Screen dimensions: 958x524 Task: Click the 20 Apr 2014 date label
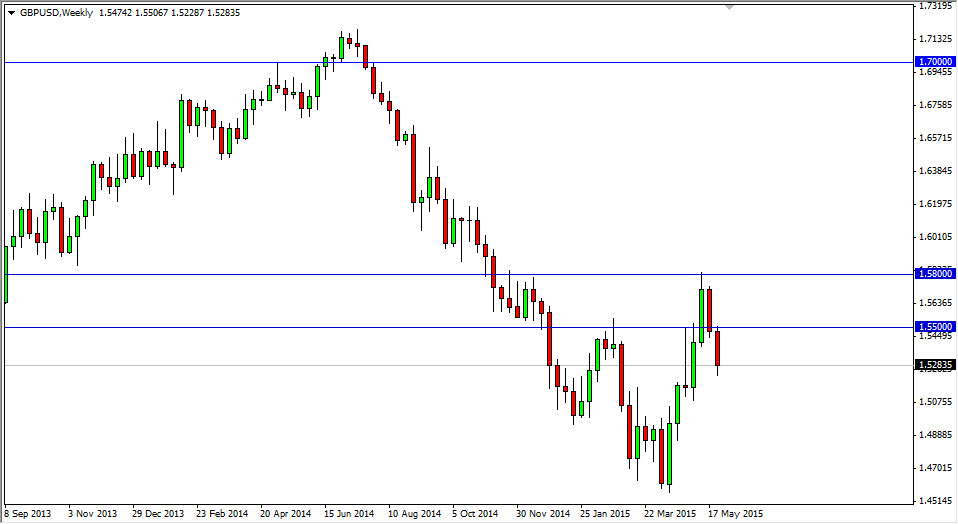click(x=285, y=514)
